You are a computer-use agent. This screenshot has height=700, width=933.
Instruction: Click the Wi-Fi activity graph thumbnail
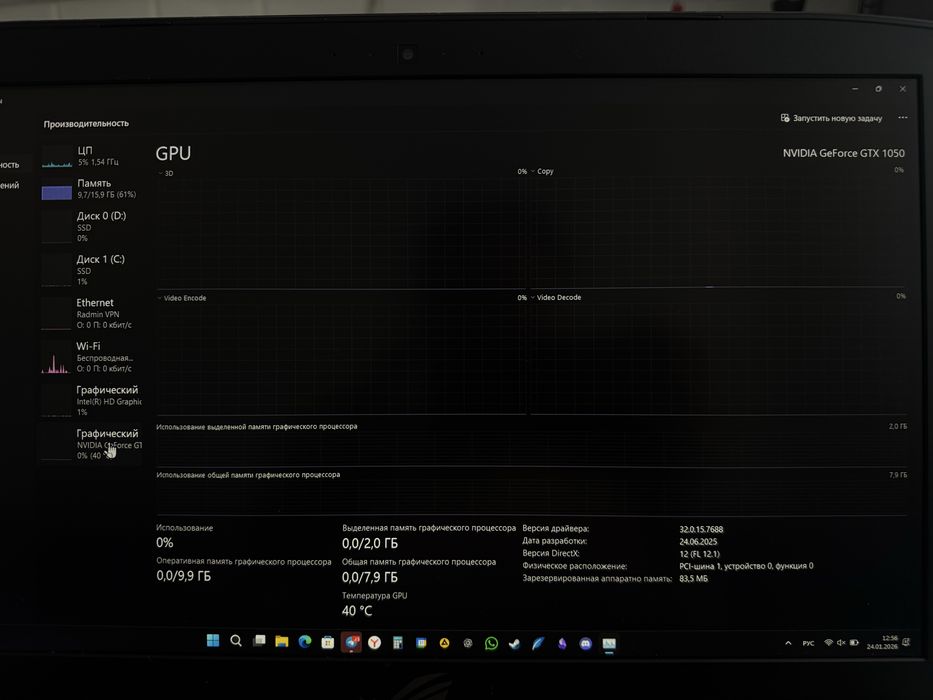[57, 362]
